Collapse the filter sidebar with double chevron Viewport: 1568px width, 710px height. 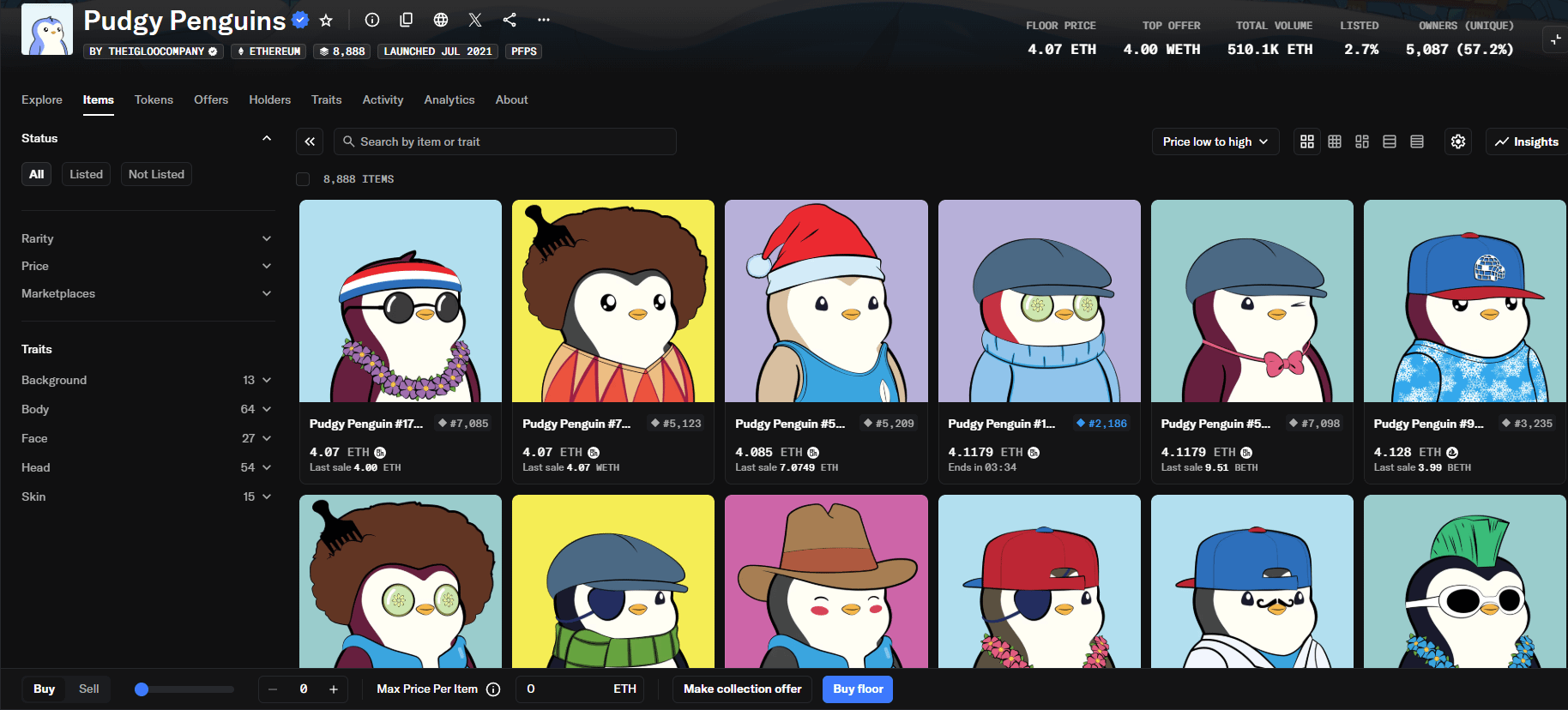[x=310, y=141]
